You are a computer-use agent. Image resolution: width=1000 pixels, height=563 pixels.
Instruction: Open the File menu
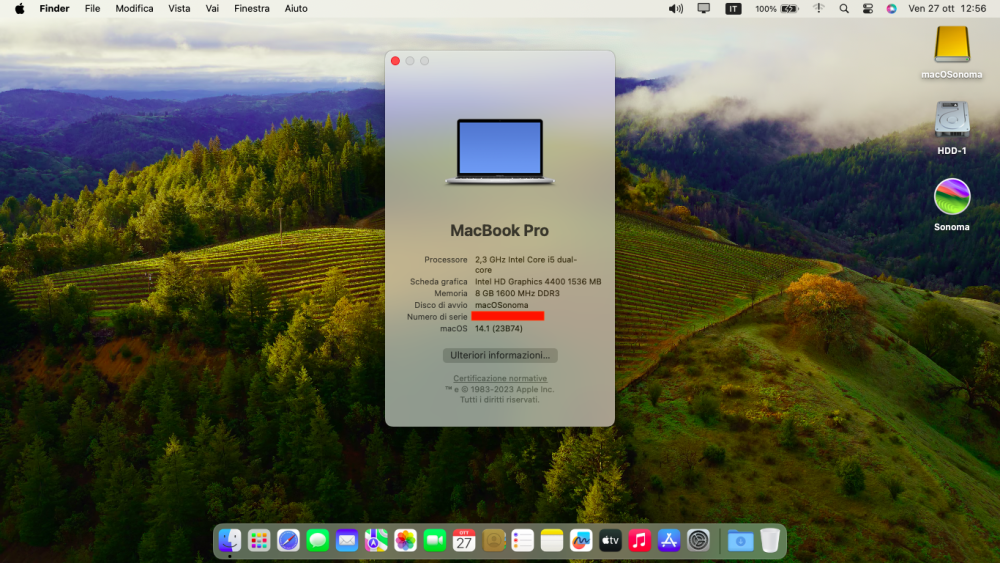[92, 8]
